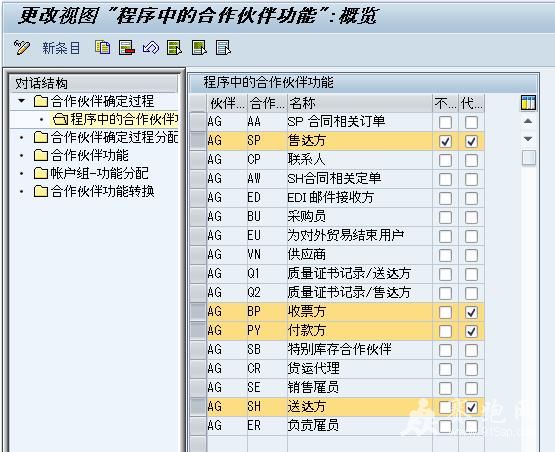Viewport: 555px width, 452px height.
Task: Select the row selector for 付款方
Action: (198, 331)
